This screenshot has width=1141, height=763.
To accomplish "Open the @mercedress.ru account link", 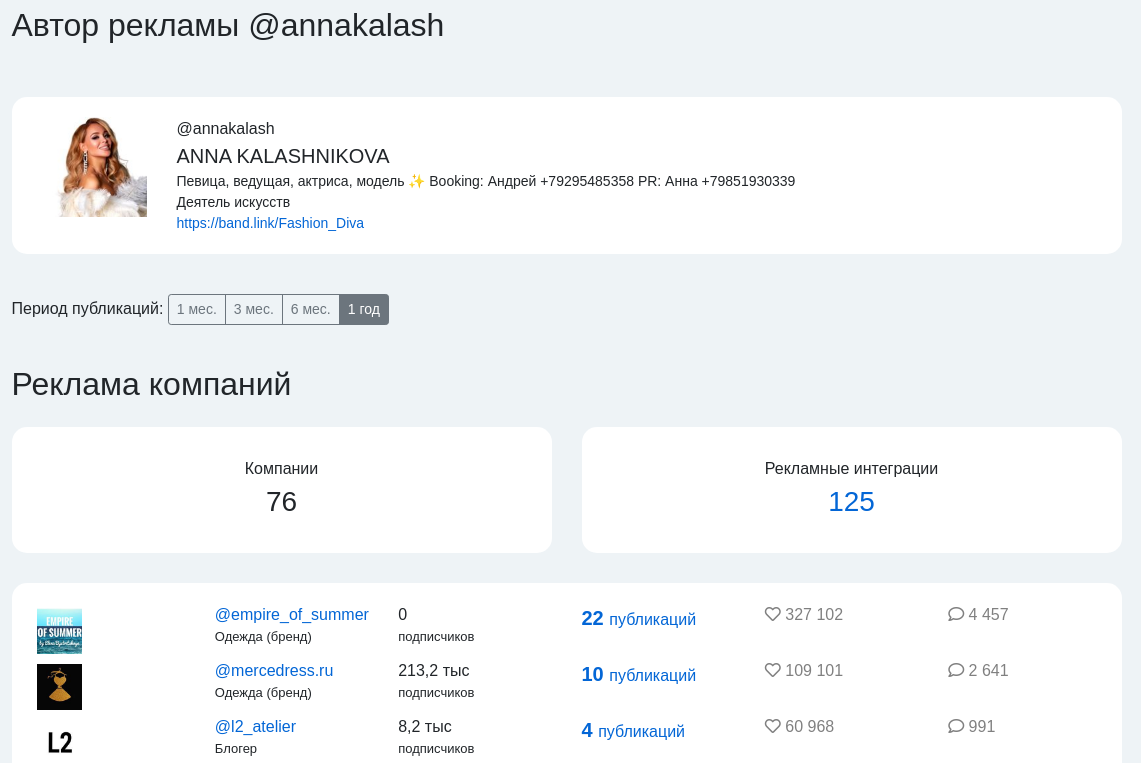I will click(x=274, y=671).
